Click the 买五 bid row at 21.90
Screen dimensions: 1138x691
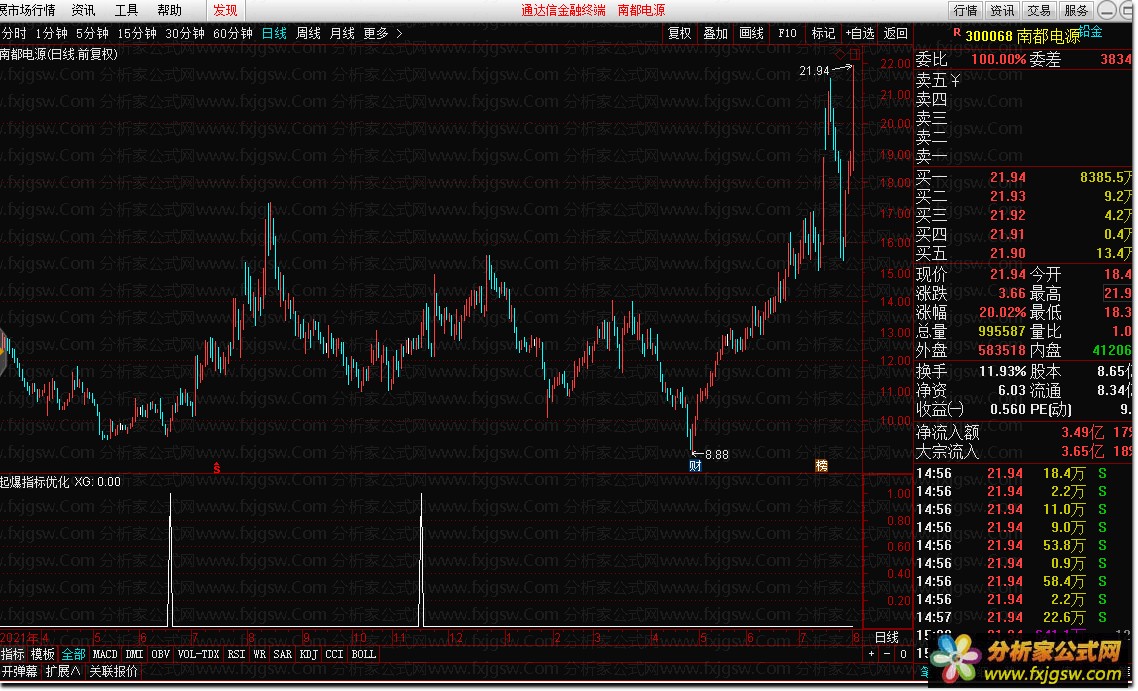(1024, 253)
